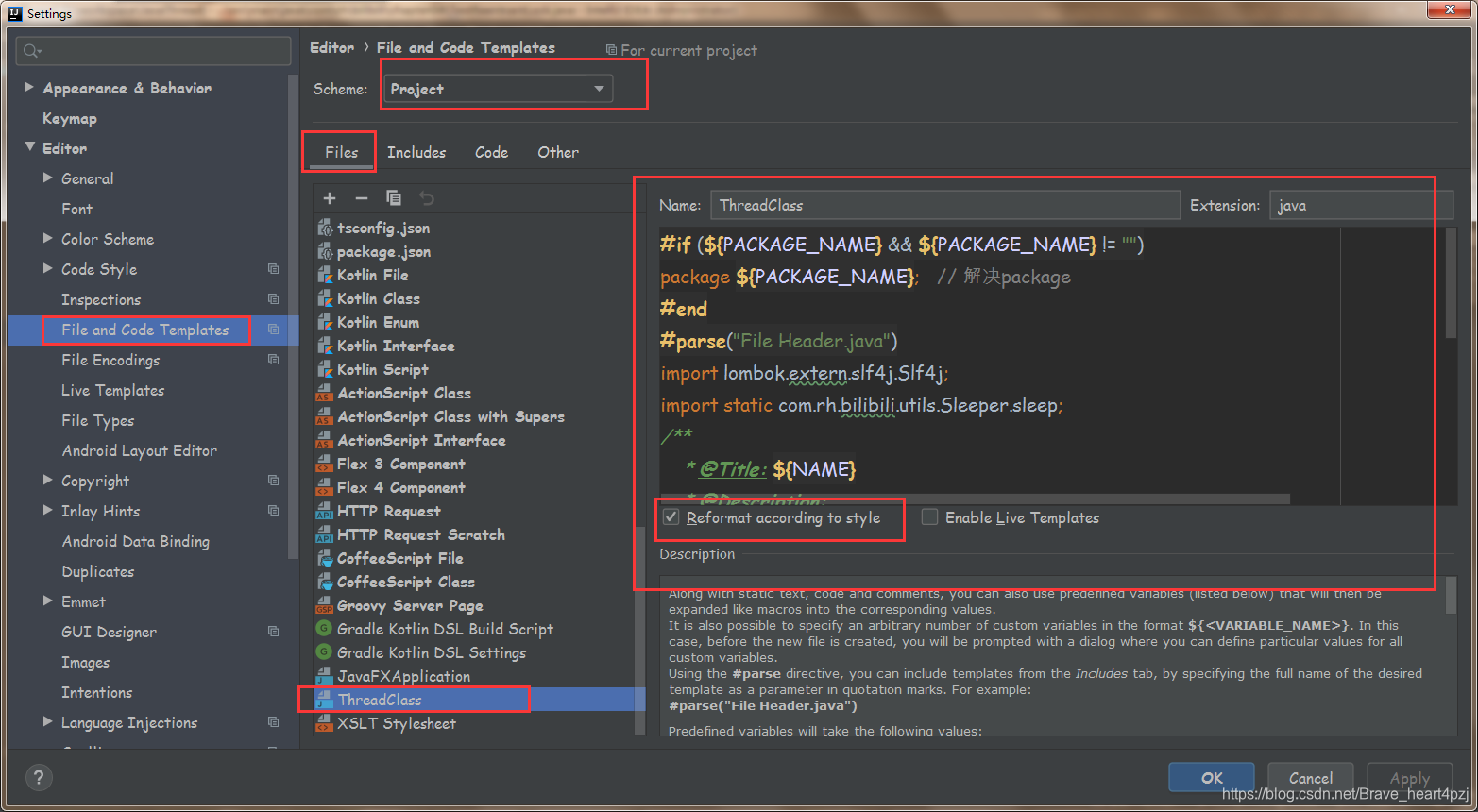
Task: Click the Editor breadcrumb link
Action: point(332,47)
